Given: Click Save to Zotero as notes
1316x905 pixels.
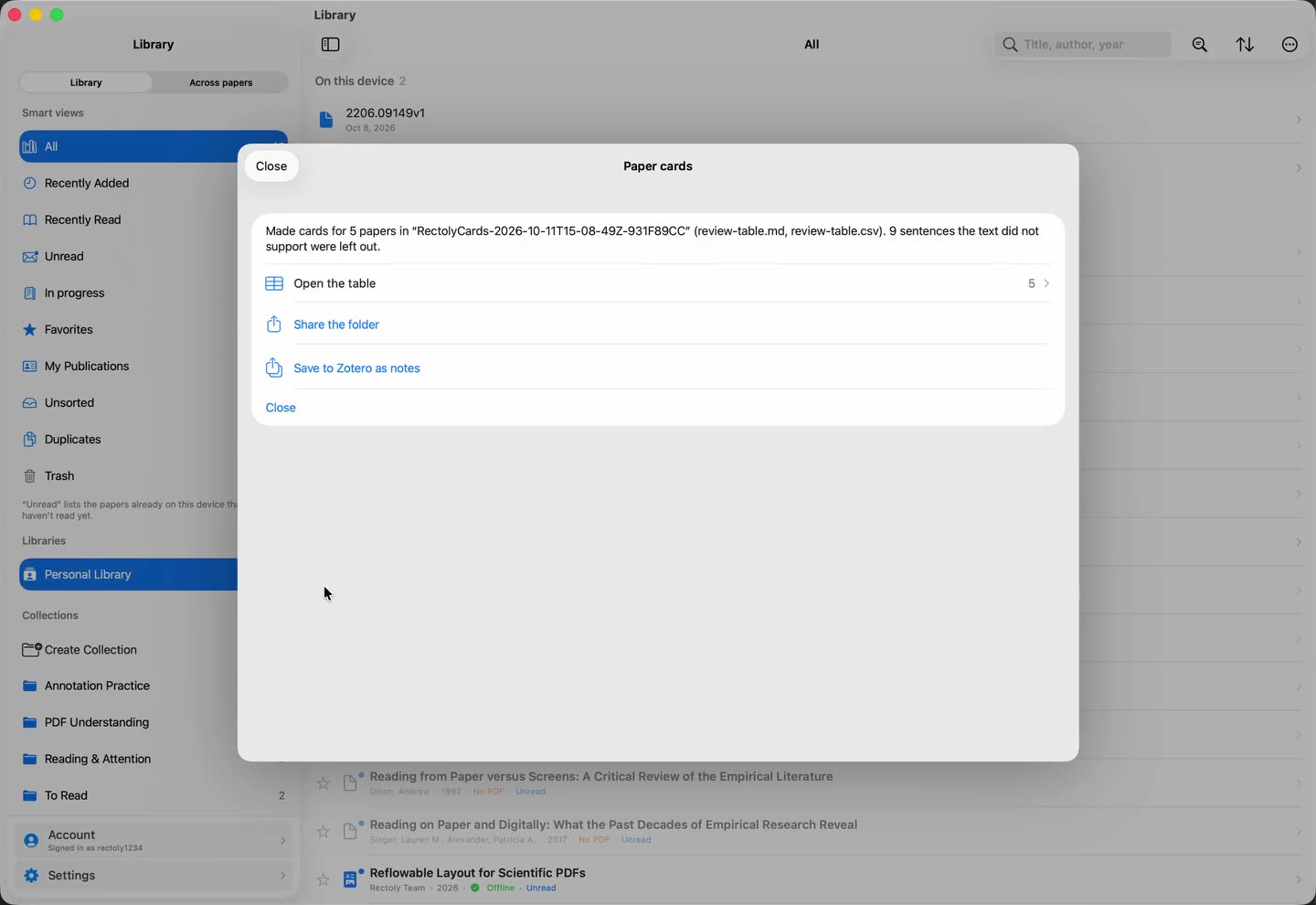Looking at the screenshot, I should click(x=356, y=368).
